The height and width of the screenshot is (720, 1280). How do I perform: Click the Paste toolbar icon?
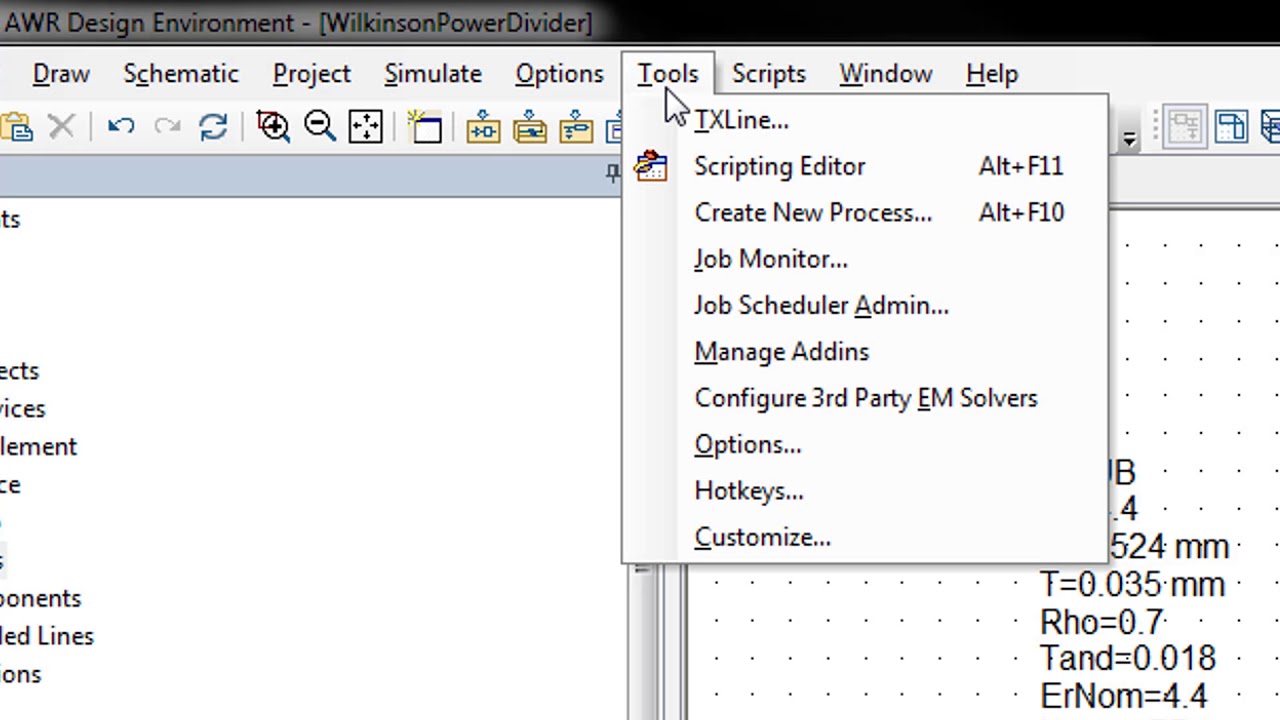click(x=15, y=127)
